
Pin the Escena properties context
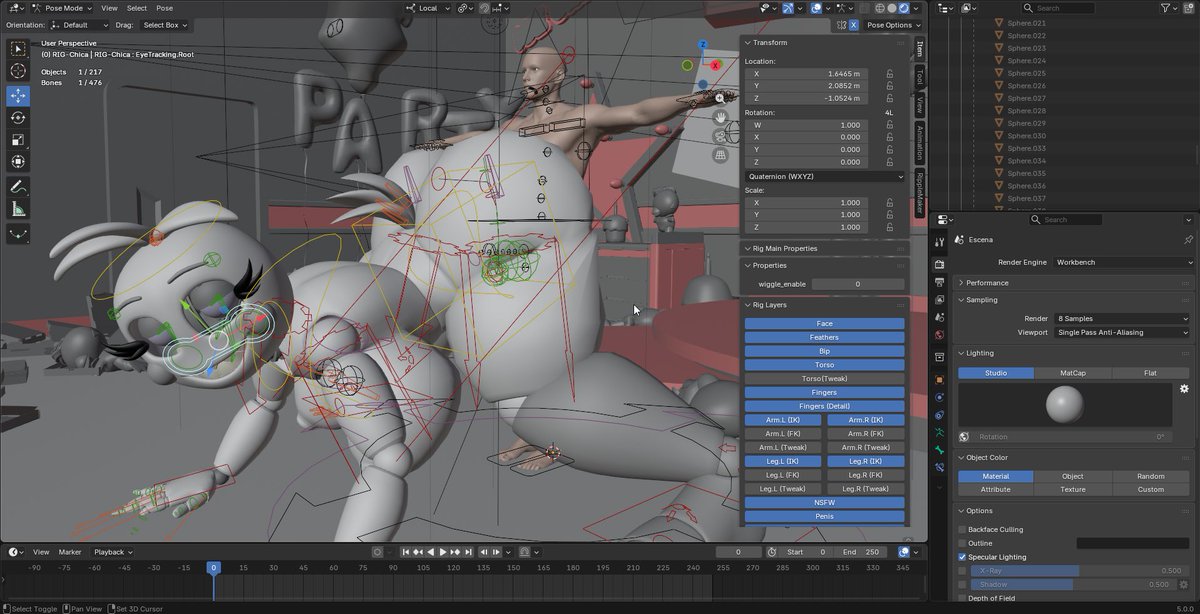tap(1188, 240)
